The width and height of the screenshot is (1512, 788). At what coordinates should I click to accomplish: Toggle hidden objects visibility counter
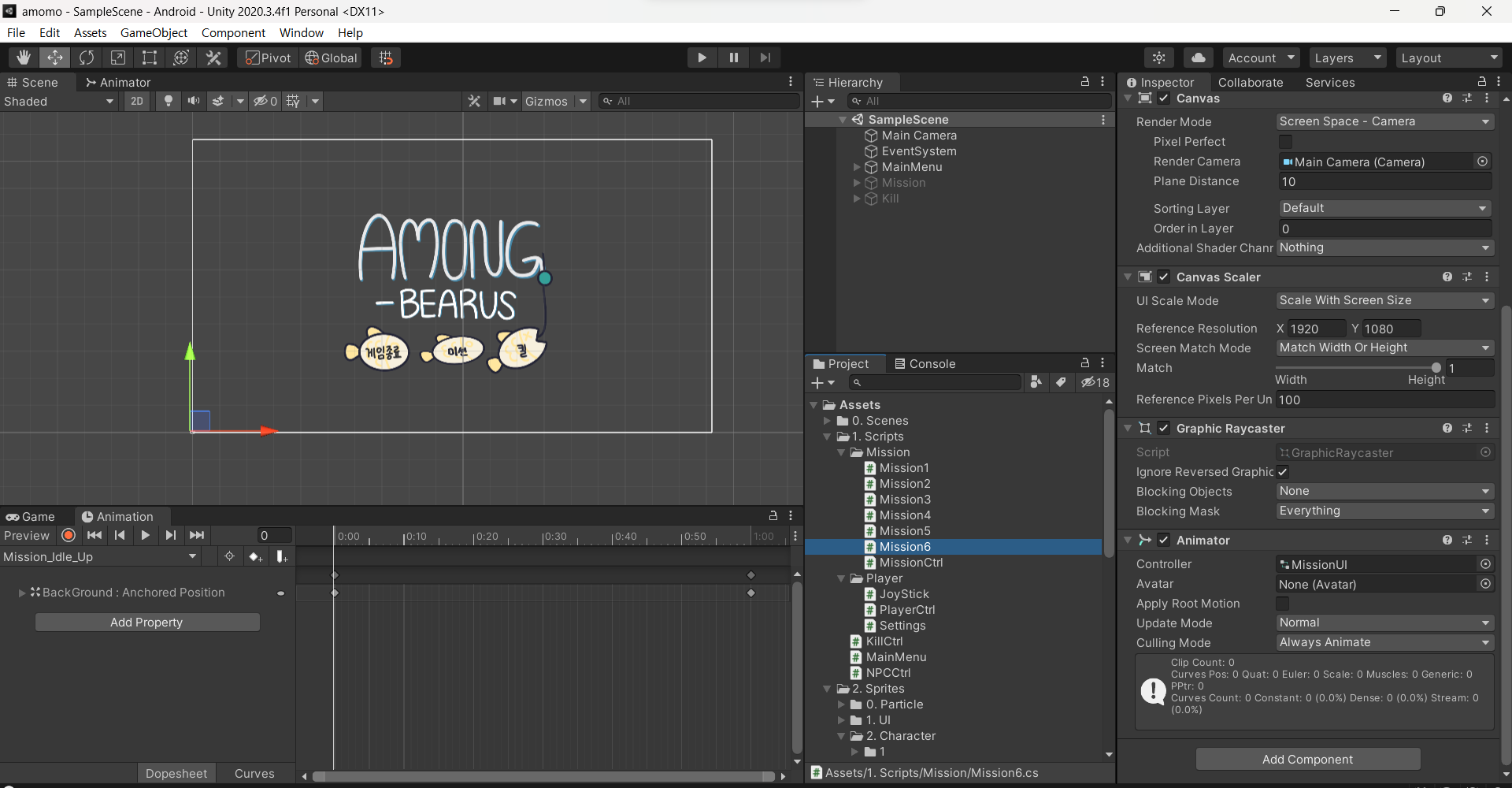265,101
